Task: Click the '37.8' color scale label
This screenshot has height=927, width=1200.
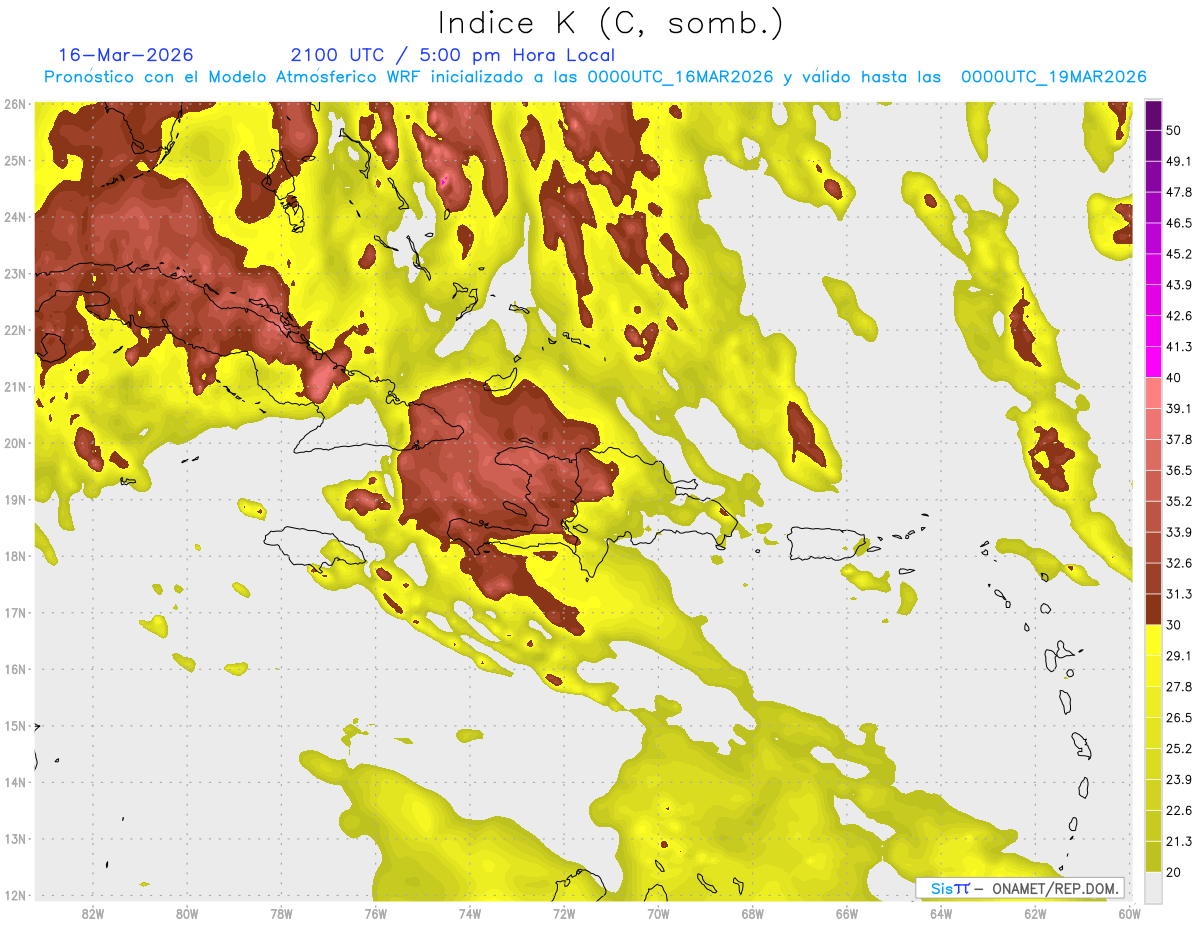Action: click(x=1179, y=440)
